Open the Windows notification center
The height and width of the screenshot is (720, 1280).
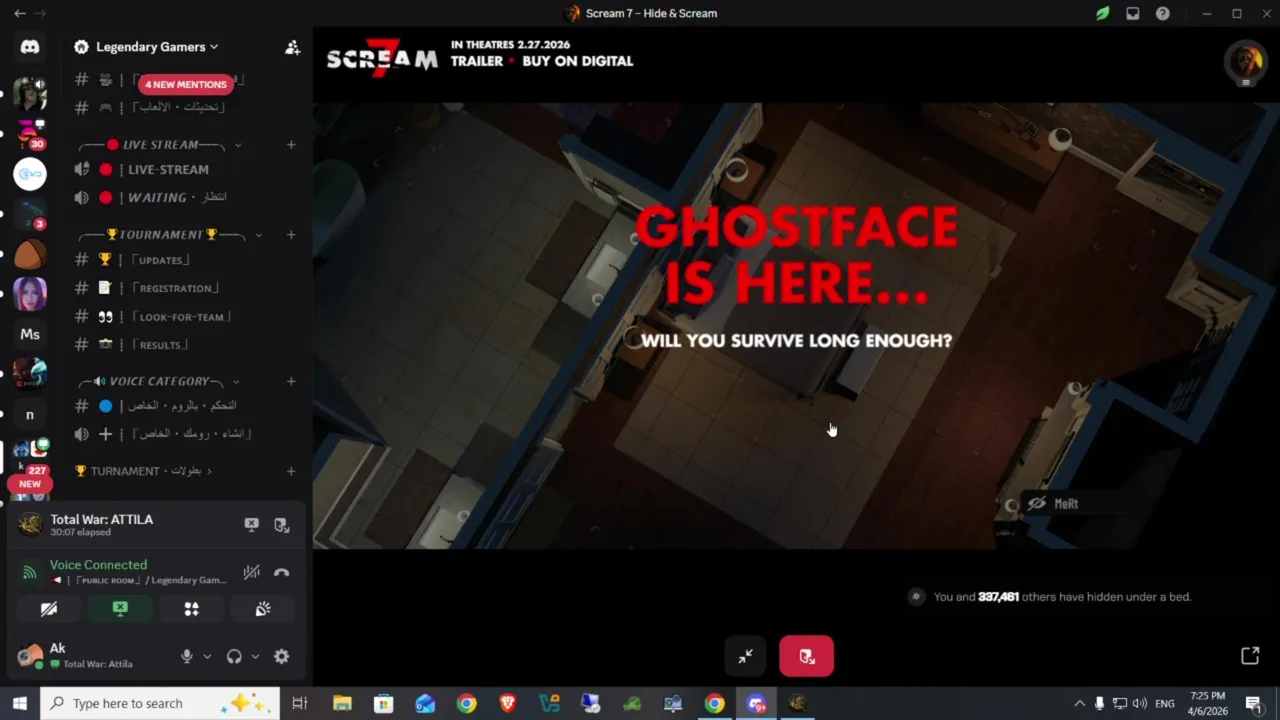point(1253,703)
